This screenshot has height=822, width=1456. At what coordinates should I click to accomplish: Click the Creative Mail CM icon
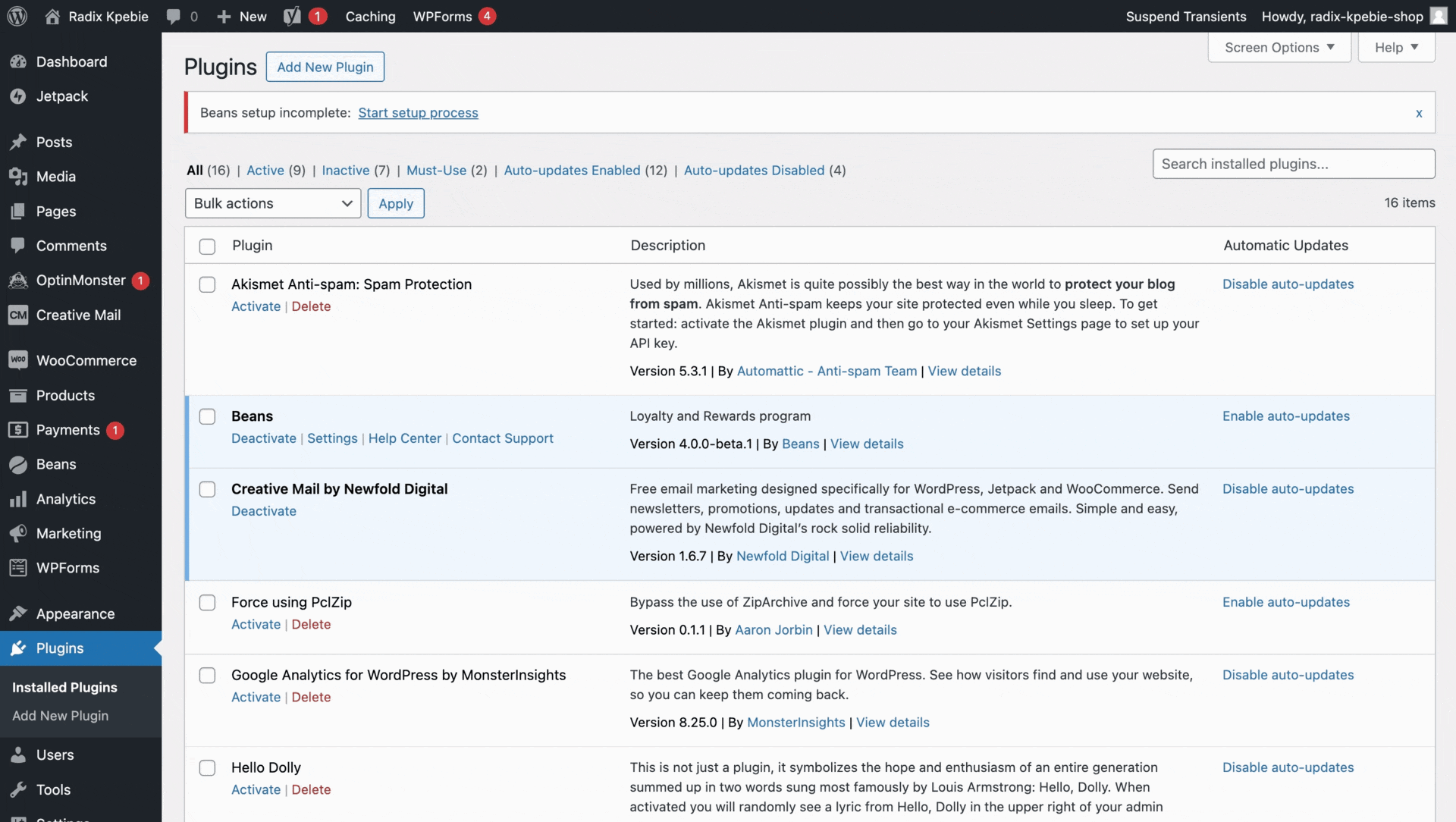[x=18, y=315]
